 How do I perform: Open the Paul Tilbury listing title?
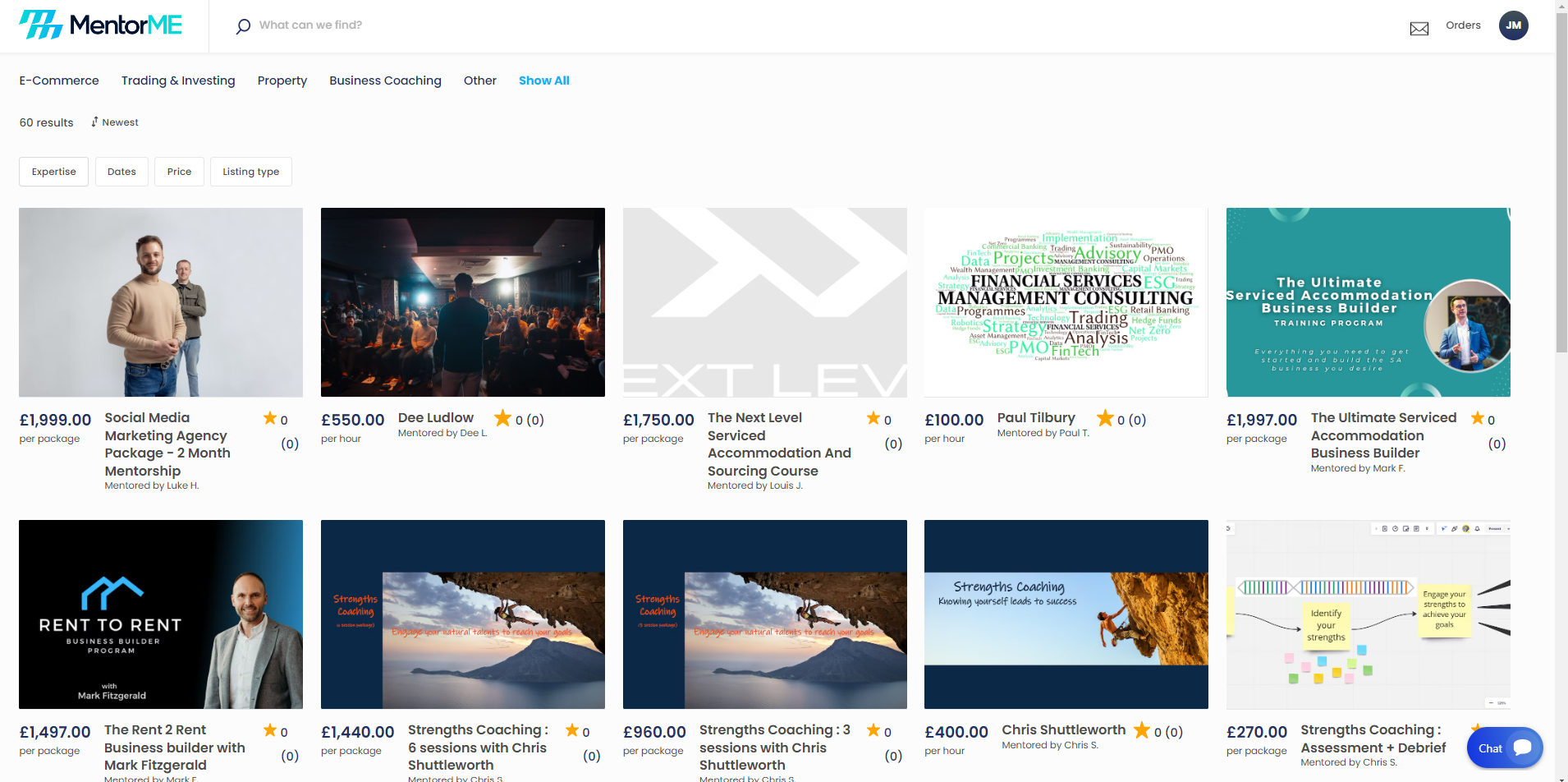point(1036,417)
